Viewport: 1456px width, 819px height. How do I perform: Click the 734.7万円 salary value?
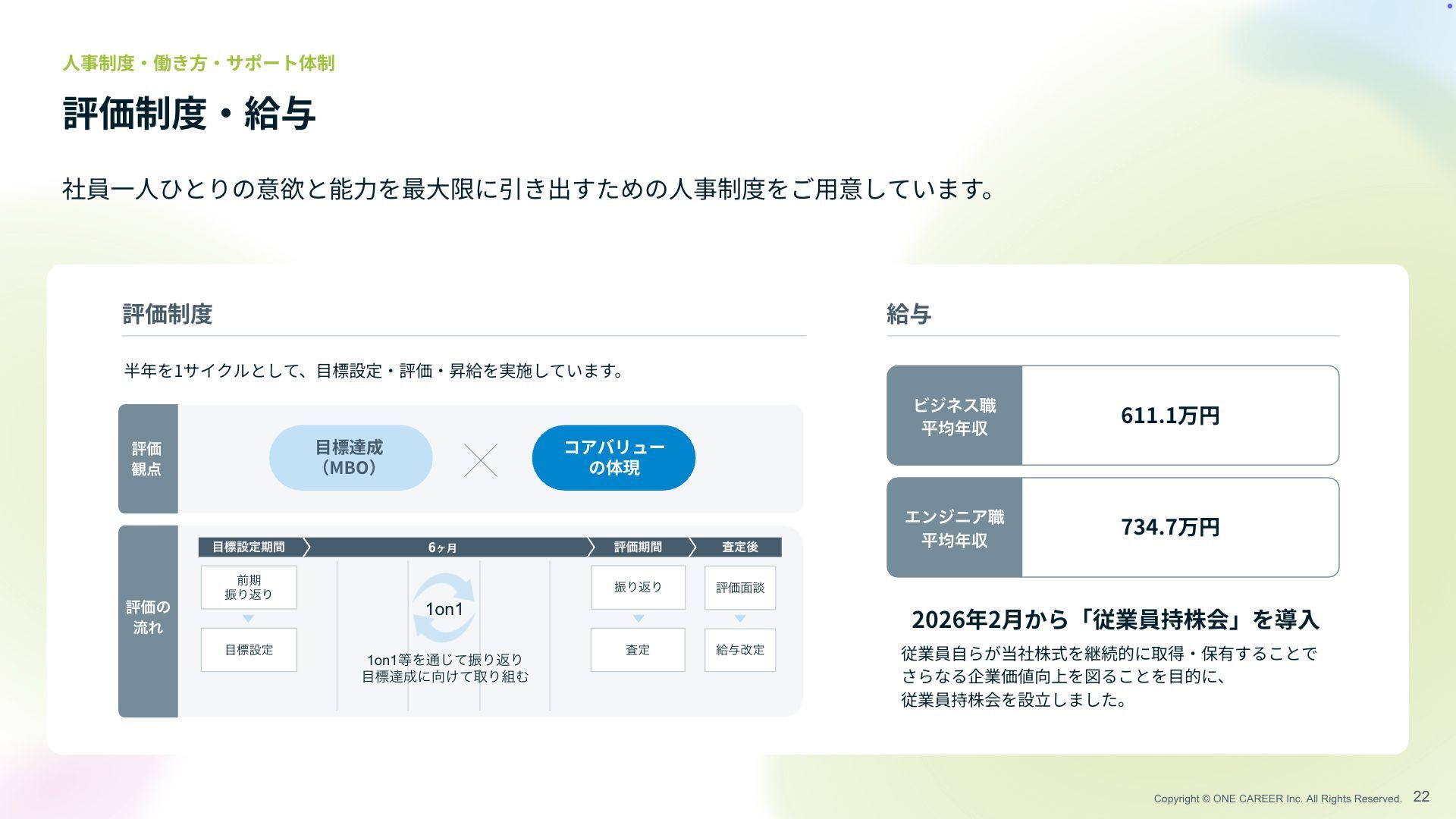point(1170,527)
